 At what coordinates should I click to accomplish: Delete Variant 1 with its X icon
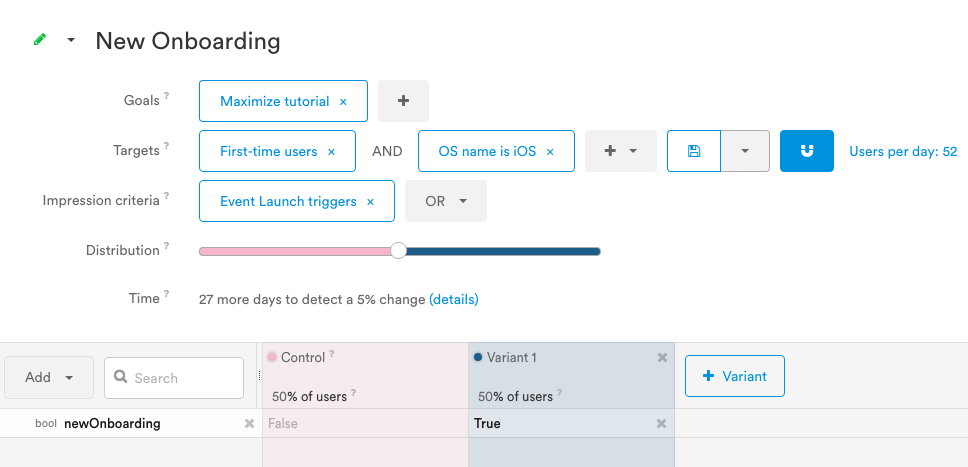(661, 358)
